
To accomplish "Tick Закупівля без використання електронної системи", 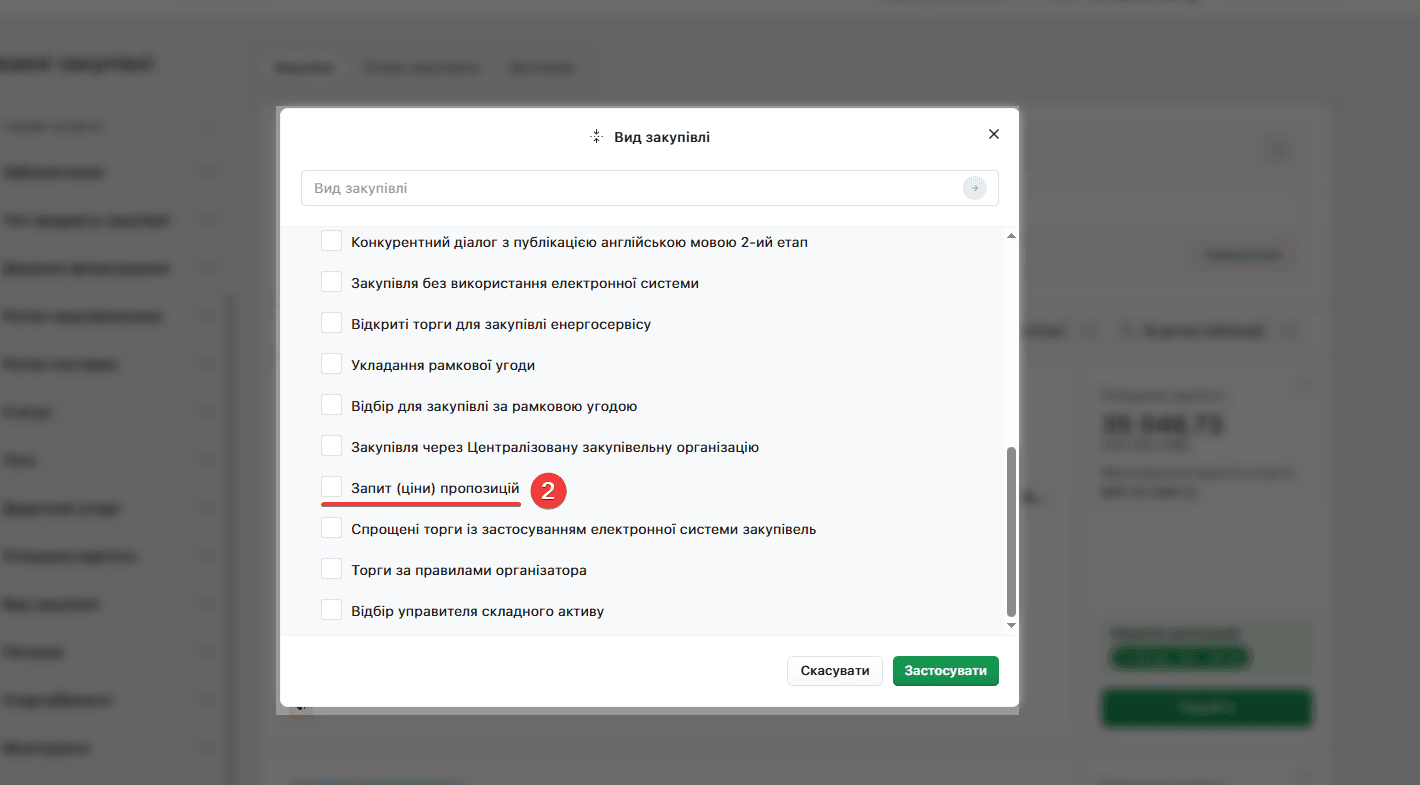I will click(x=331, y=282).
